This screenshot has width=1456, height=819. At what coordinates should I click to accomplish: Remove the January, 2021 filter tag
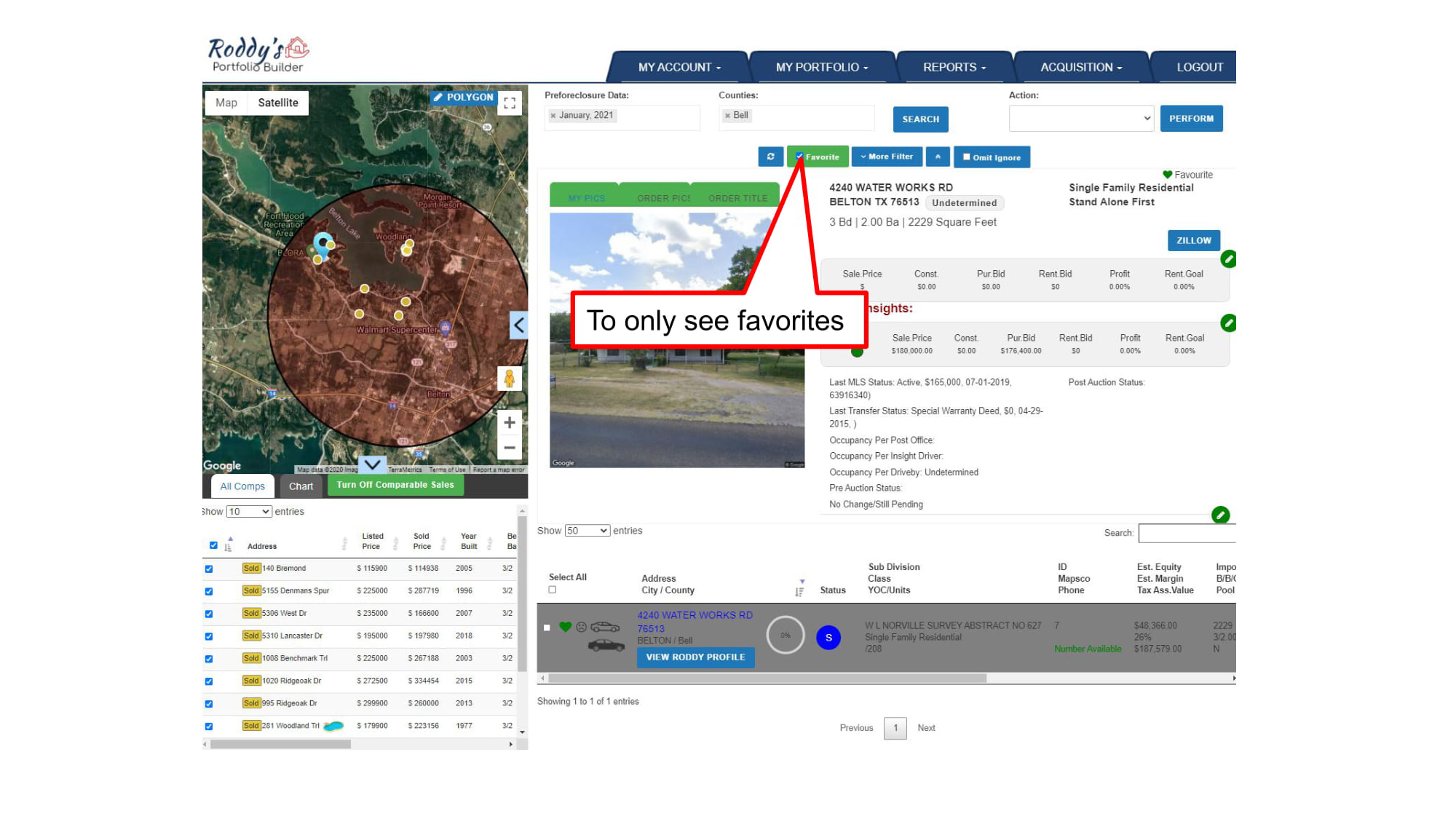[553, 116]
